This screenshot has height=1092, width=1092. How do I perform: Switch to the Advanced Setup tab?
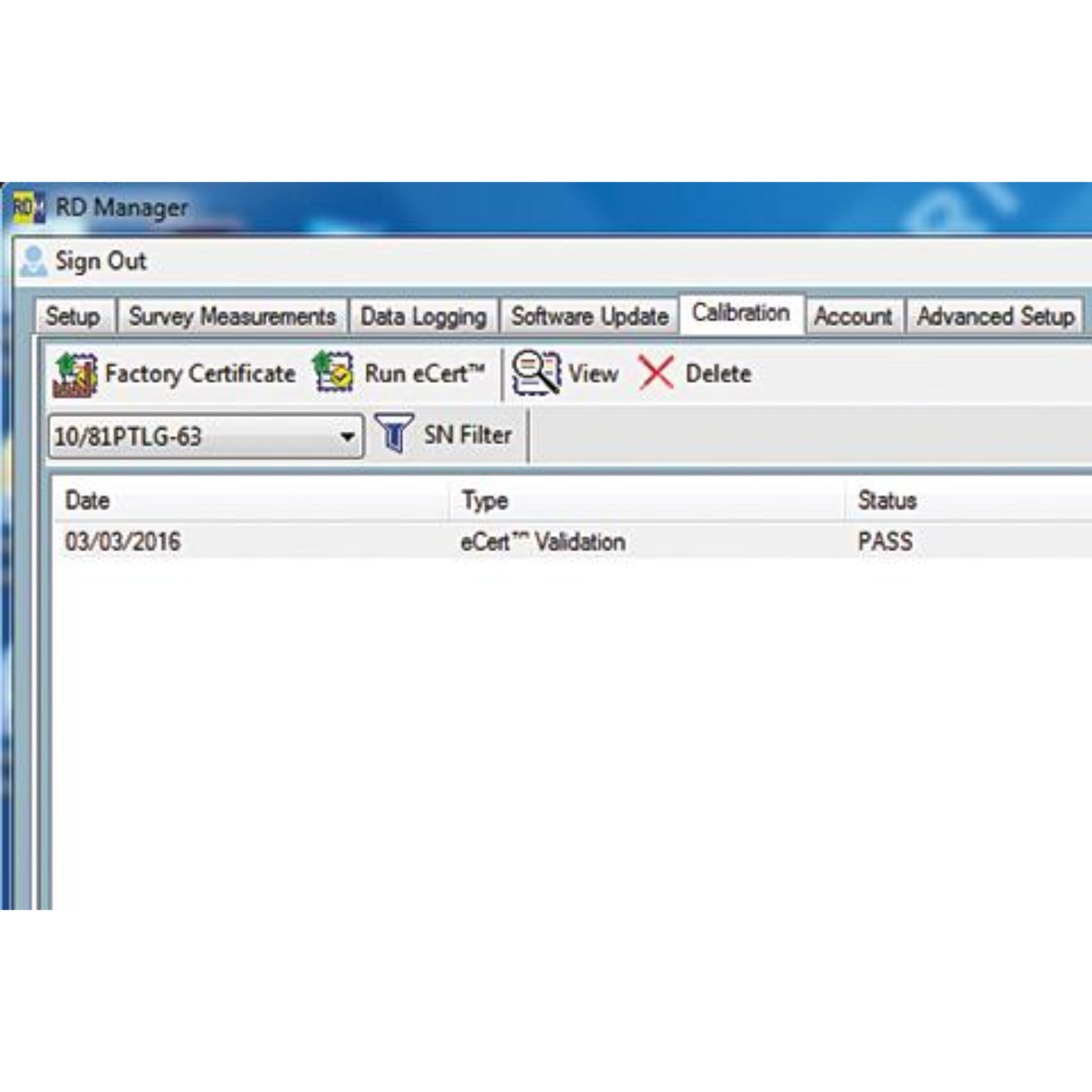[x=996, y=317]
